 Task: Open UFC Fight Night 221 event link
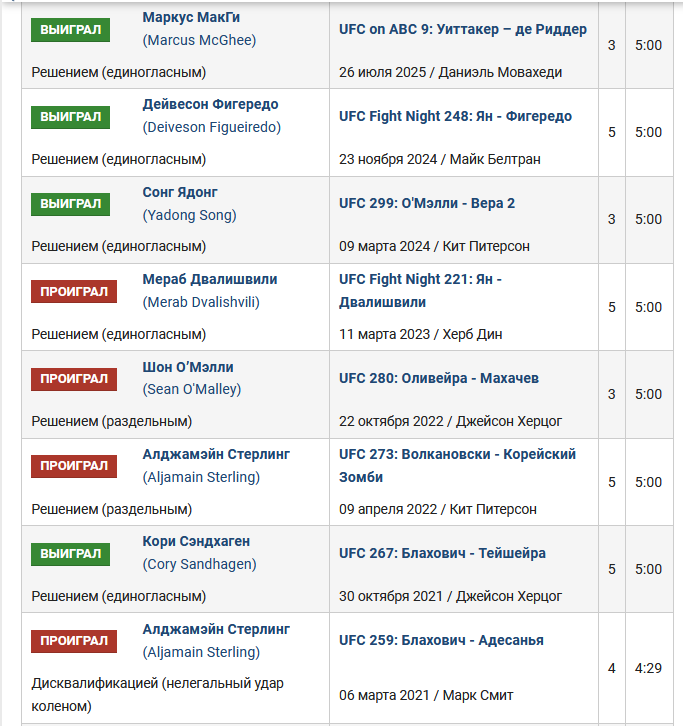(420, 291)
